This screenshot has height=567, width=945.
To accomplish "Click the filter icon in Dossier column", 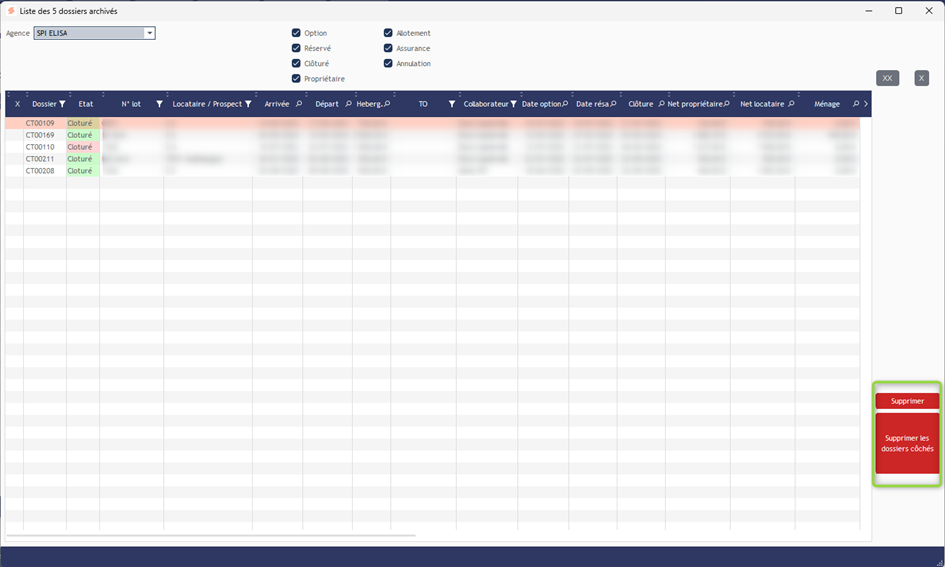I will coord(62,104).
